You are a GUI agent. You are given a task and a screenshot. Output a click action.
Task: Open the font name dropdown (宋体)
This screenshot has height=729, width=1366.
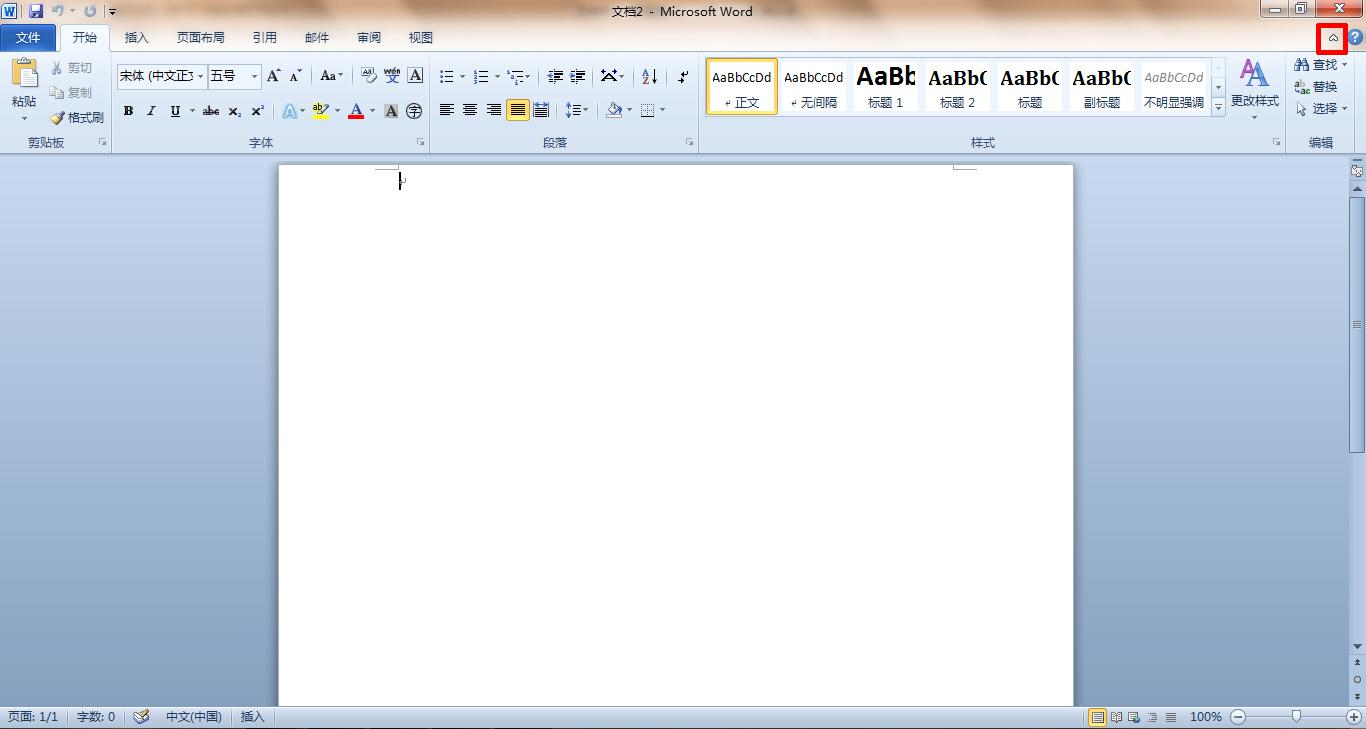click(x=201, y=76)
